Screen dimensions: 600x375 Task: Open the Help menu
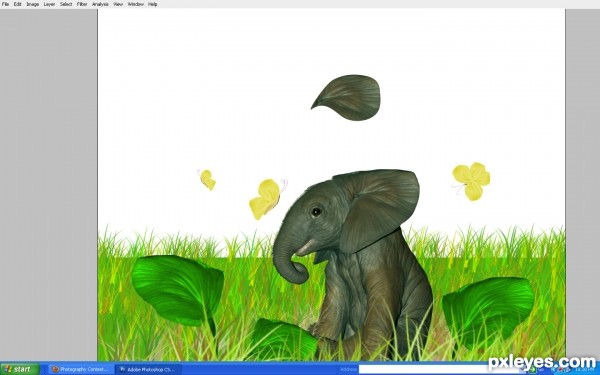(x=153, y=4)
